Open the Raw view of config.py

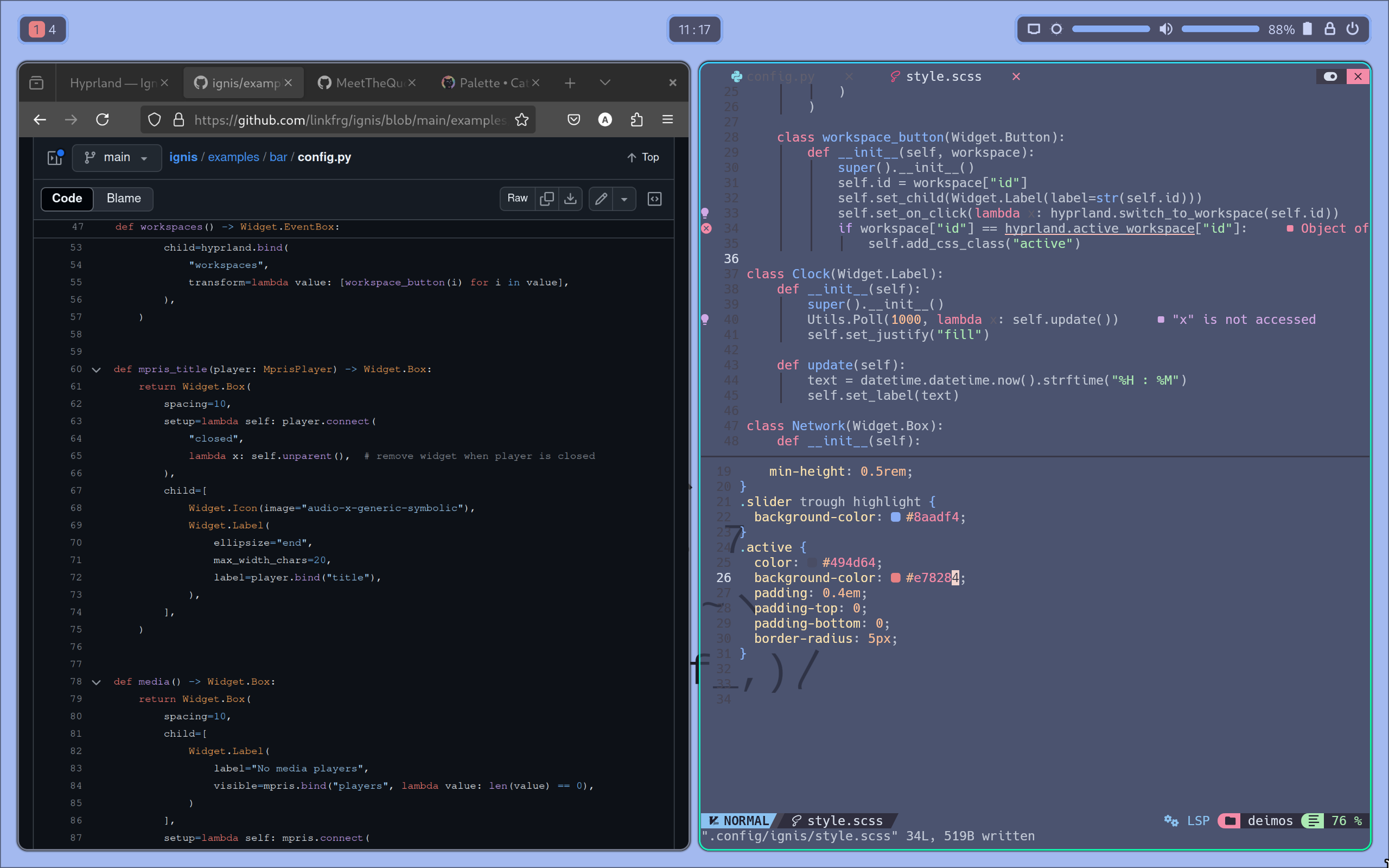(x=516, y=198)
